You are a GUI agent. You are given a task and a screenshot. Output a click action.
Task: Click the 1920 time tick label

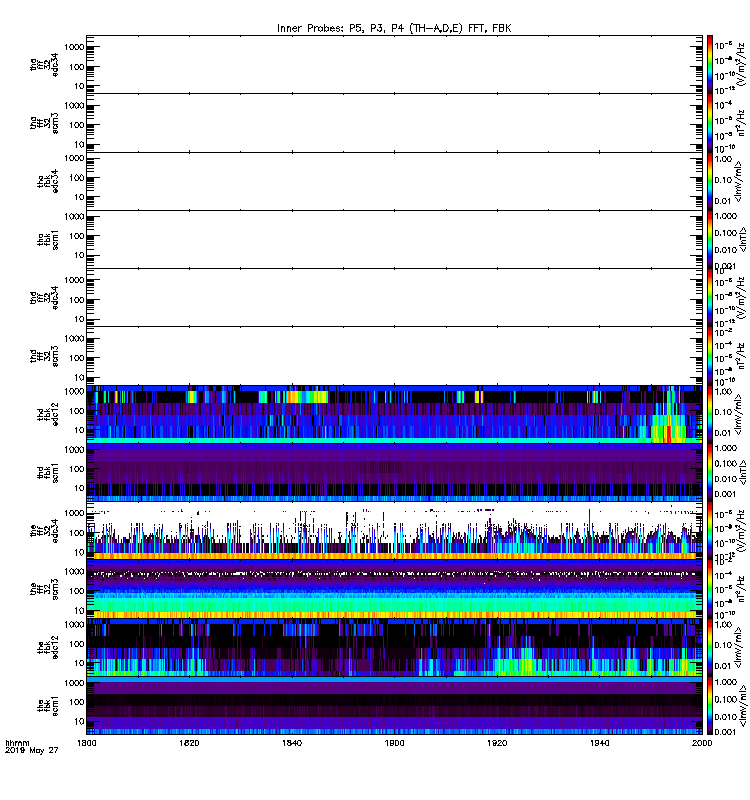tap(497, 743)
